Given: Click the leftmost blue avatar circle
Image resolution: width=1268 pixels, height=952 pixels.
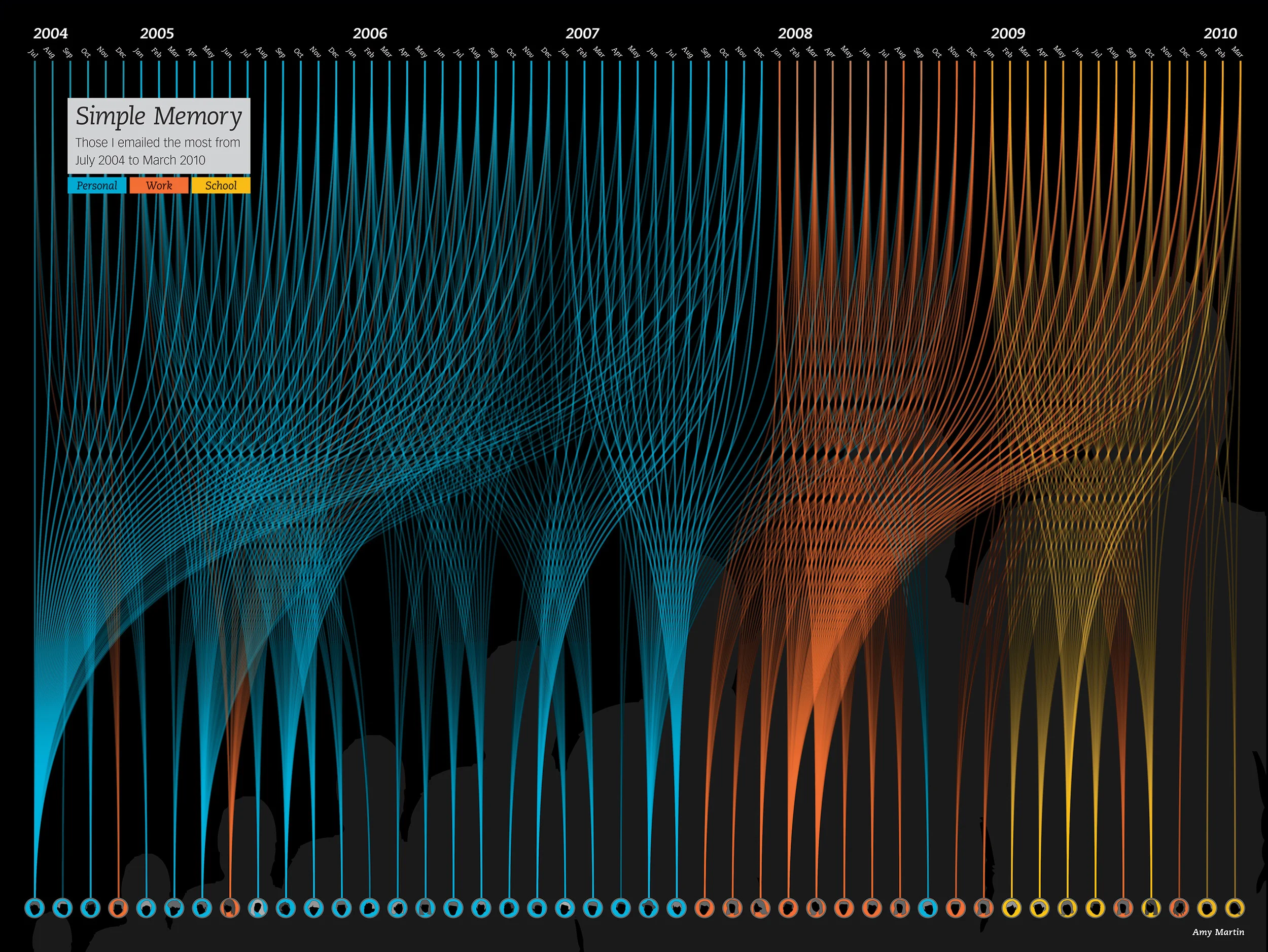Looking at the screenshot, I should coord(35,908).
